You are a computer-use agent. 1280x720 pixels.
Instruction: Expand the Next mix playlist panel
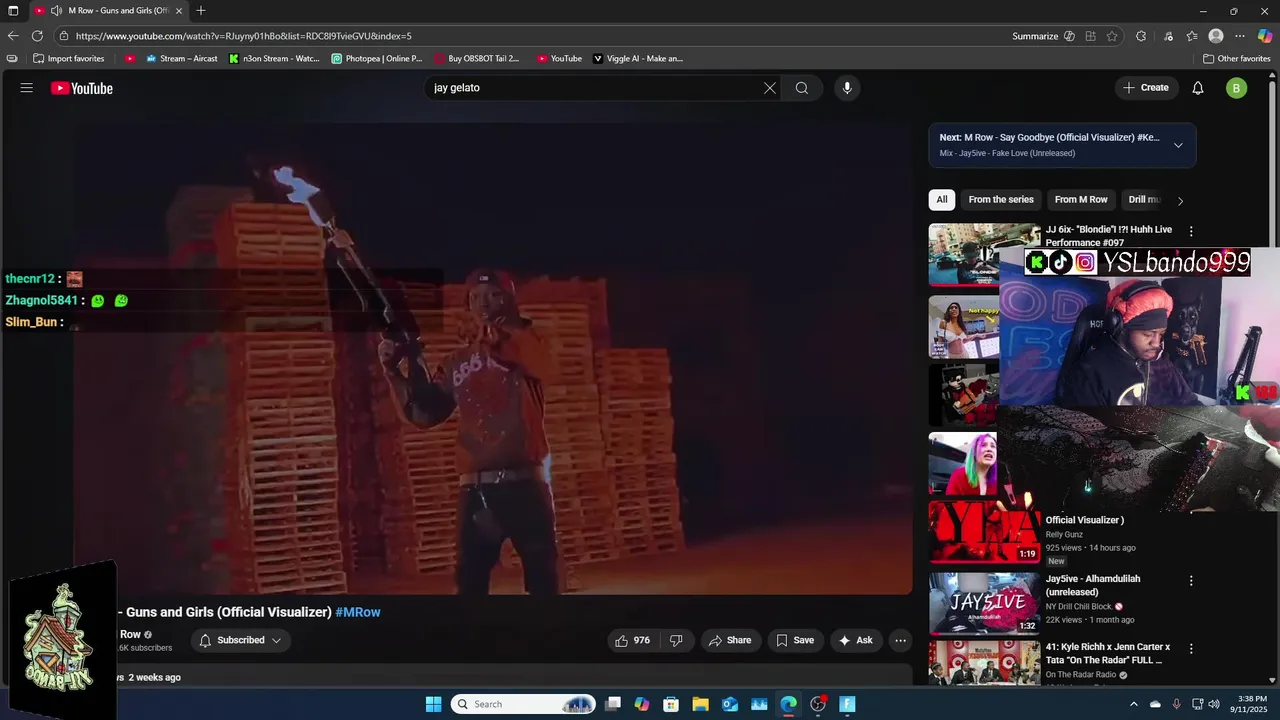(1178, 145)
